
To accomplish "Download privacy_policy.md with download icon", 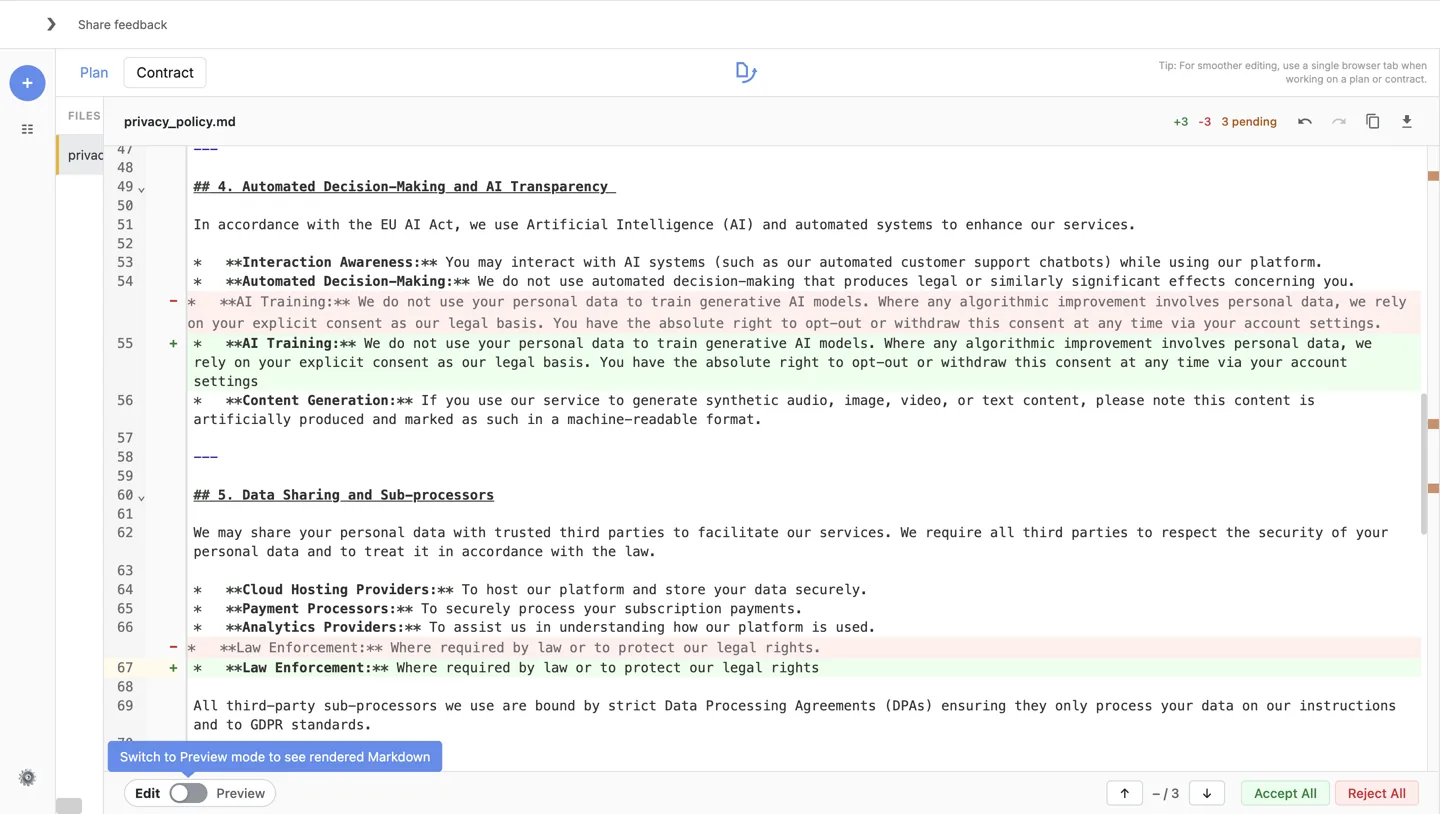I will pyautogui.click(x=1407, y=122).
